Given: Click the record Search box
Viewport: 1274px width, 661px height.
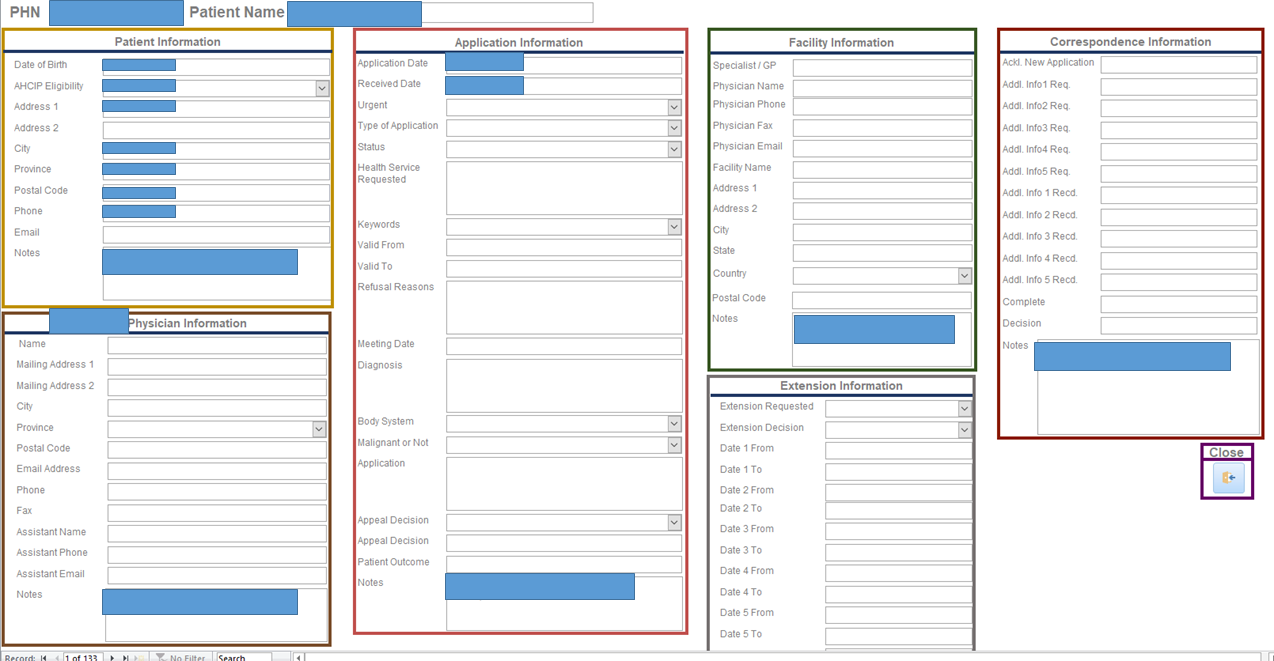Looking at the screenshot, I should point(243,658).
